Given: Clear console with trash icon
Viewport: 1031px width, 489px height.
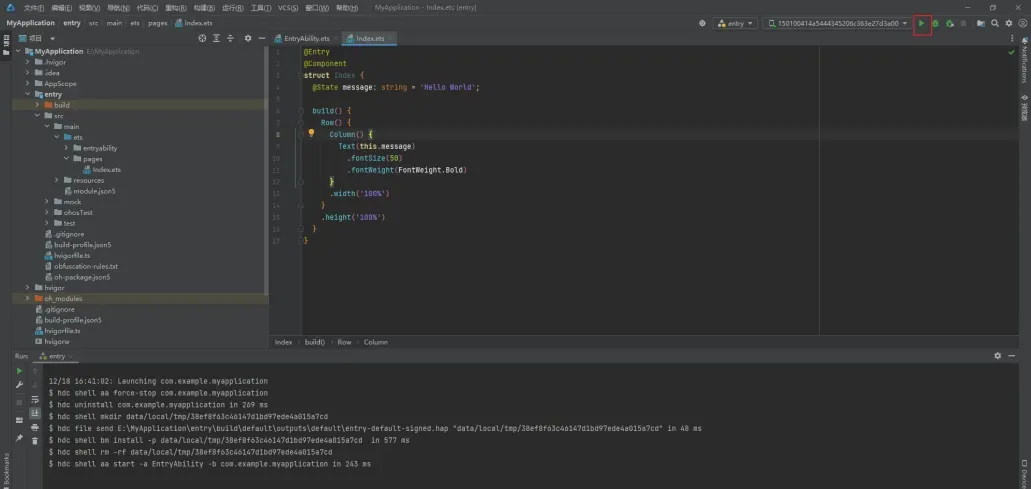Looking at the screenshot, I should coord(35,441).
